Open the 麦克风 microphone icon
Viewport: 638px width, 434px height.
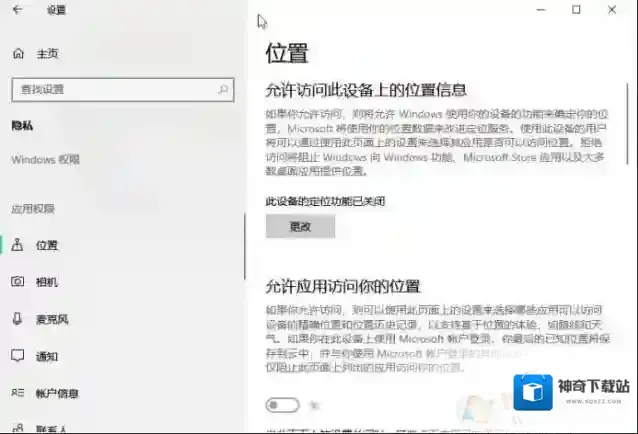click(x=18, y=319)
